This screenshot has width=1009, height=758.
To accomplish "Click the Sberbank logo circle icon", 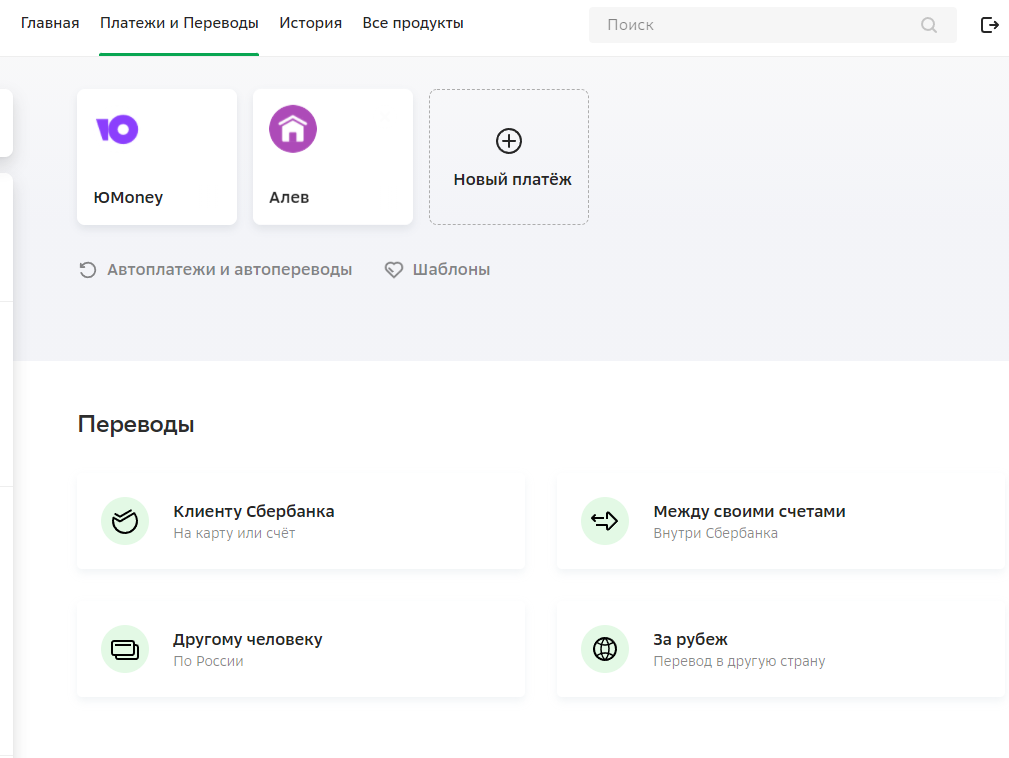I will 125,521.
